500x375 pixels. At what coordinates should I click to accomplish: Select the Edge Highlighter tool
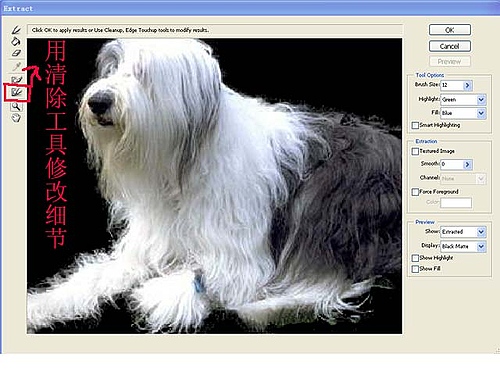pos(16,30)
